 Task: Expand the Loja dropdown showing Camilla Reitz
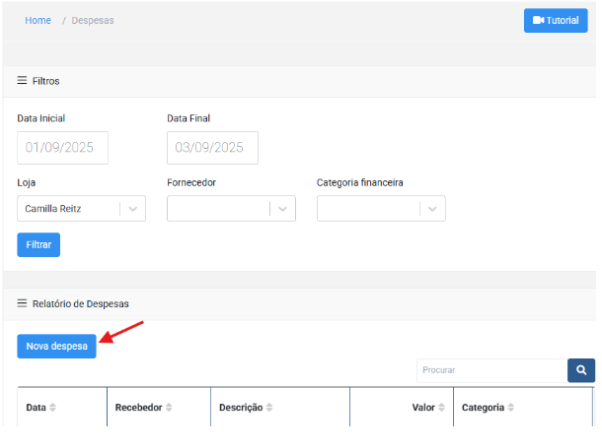pos(81,209)
